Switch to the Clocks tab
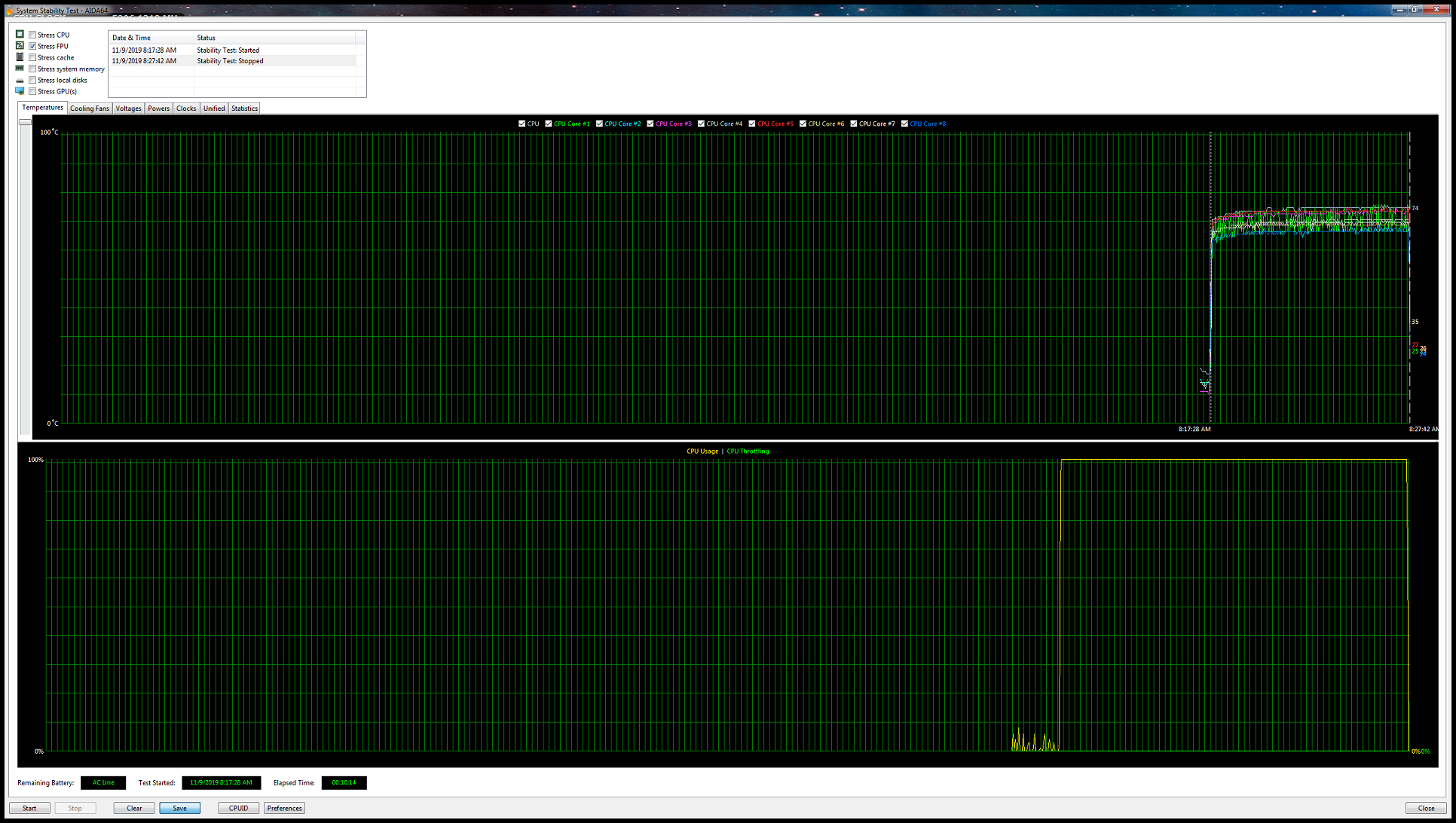 (x=186, y=109)
